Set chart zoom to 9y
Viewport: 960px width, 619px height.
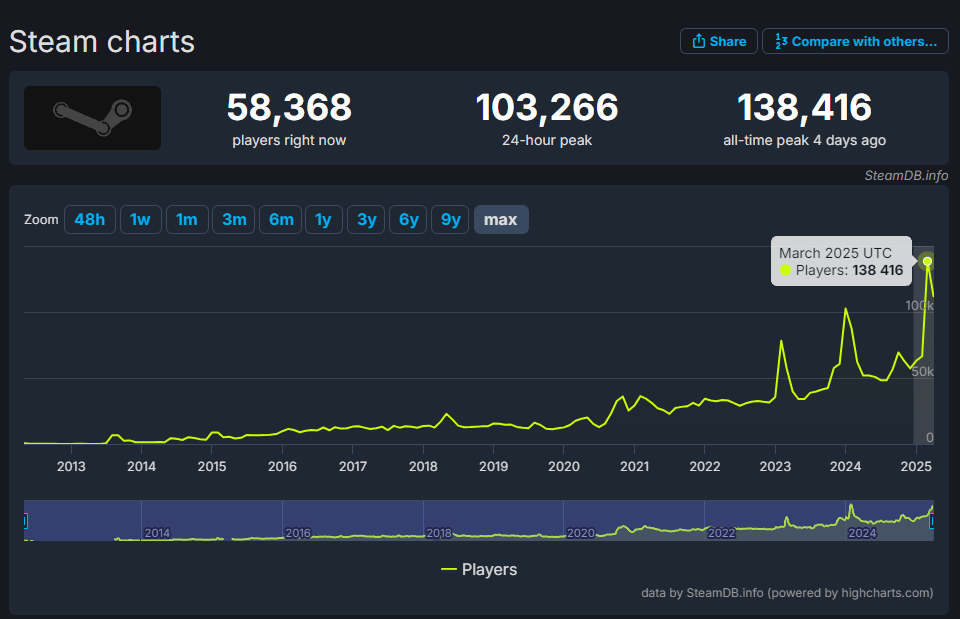[451, 219]
